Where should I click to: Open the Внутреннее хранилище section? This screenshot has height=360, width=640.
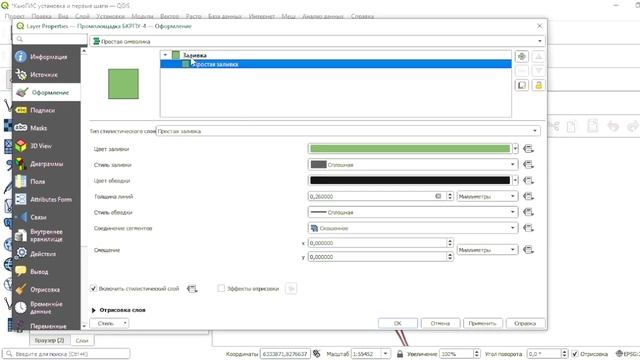(x=47, y=236)
